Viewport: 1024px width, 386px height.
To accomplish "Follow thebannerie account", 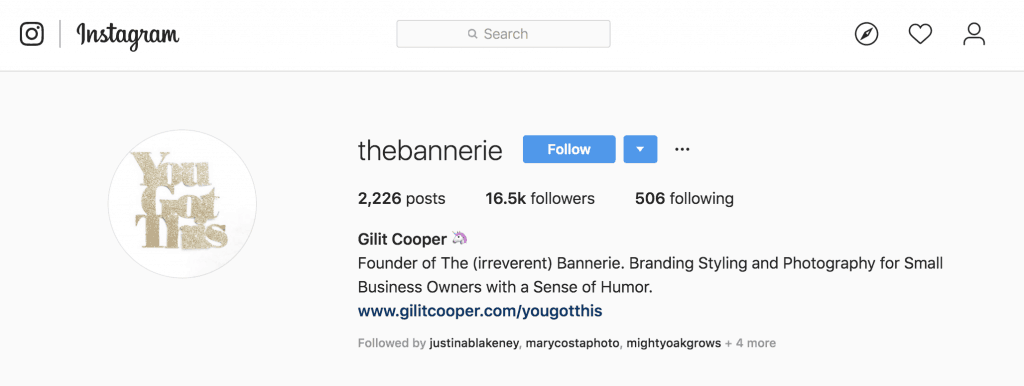I will coord(569,149).
